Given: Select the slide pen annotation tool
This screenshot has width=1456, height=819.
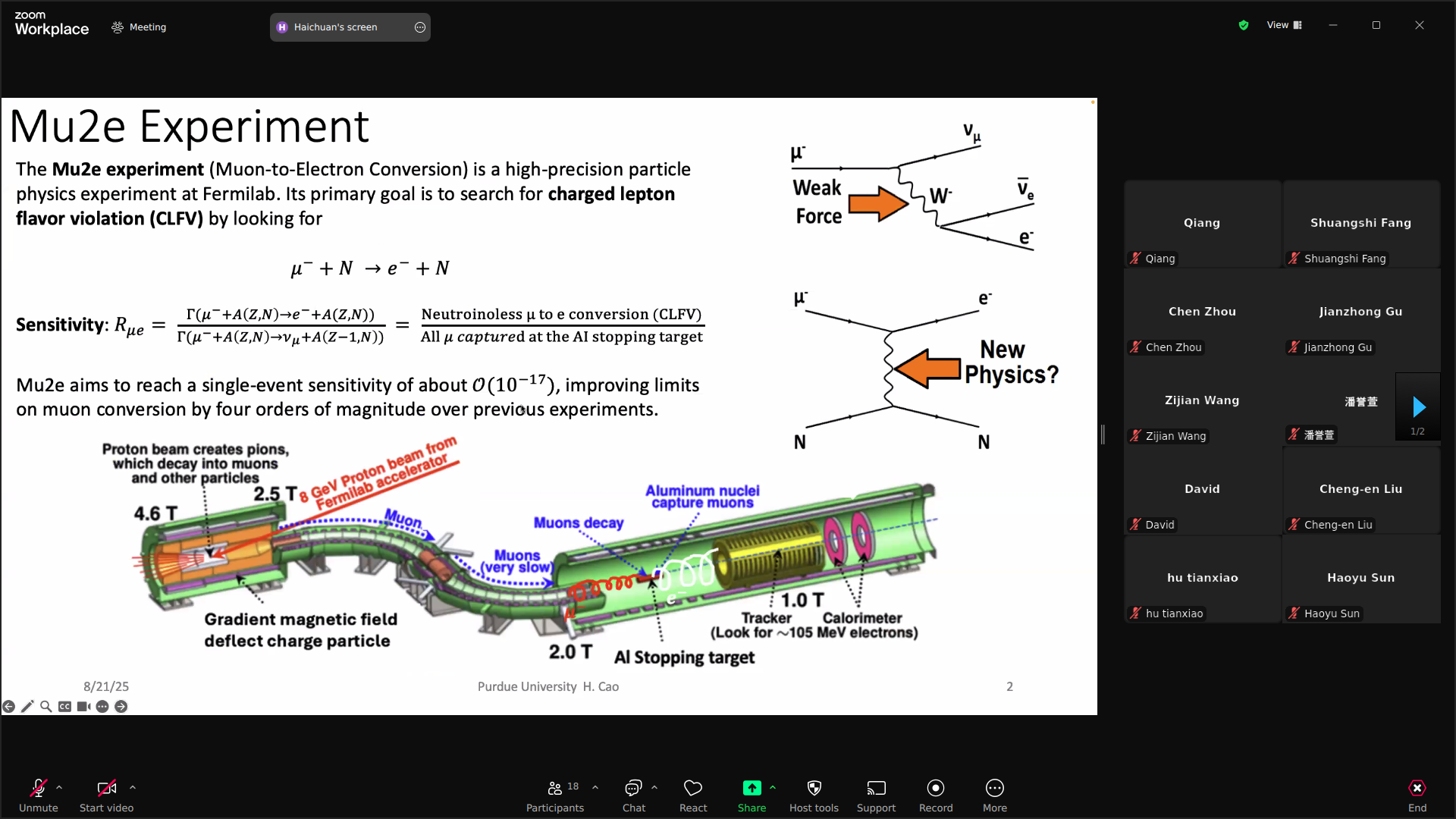Looking at the screenshot, I should tap(27, 707).
